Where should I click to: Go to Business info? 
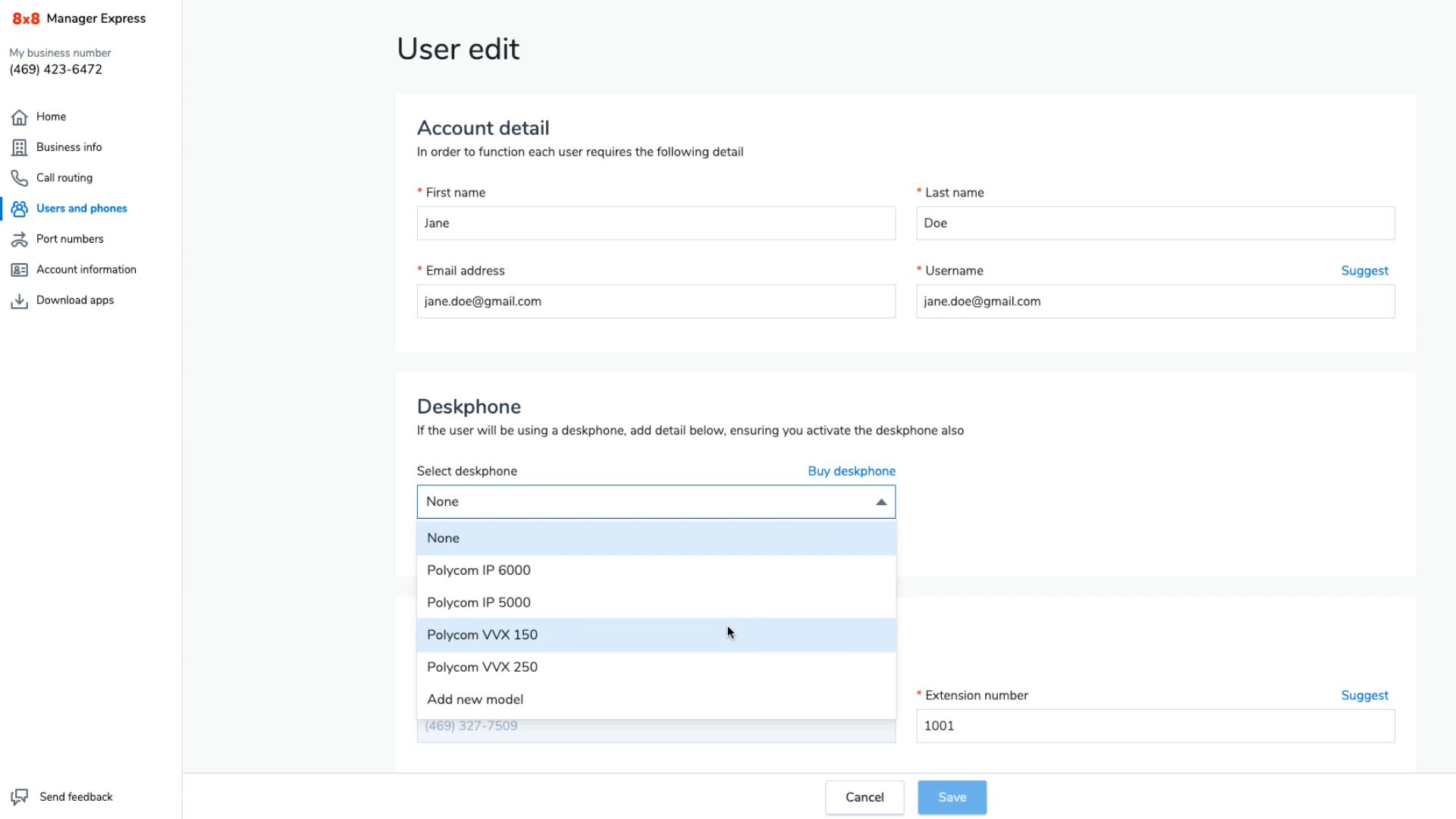[69, 147]
